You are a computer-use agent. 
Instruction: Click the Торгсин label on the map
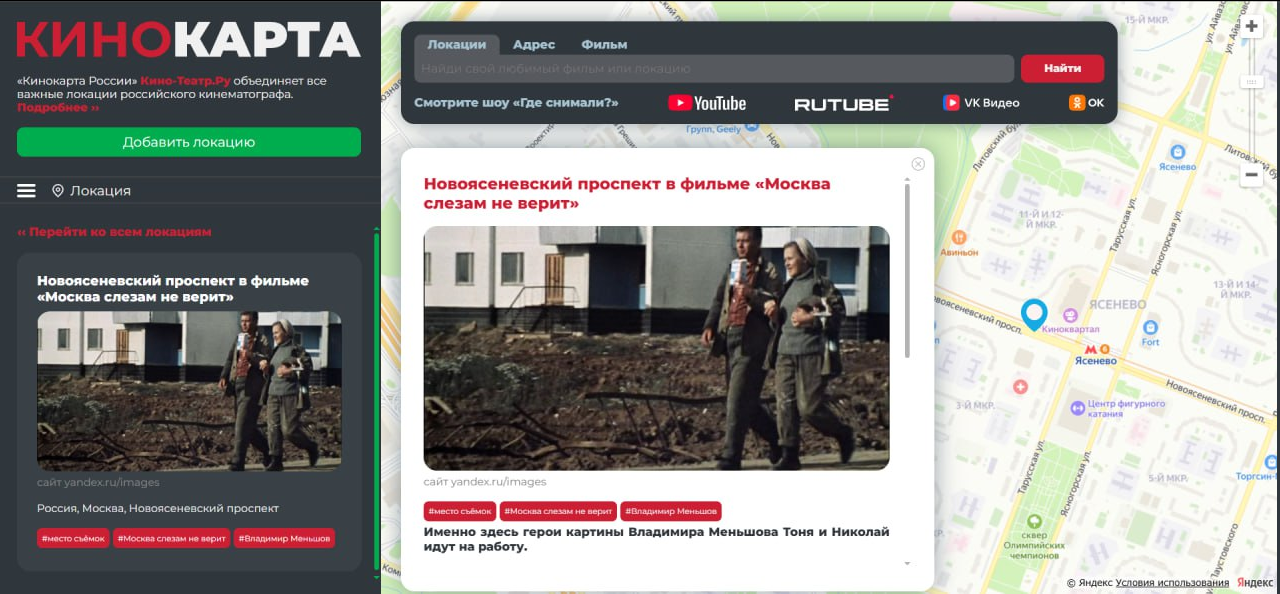(1255, 477)
